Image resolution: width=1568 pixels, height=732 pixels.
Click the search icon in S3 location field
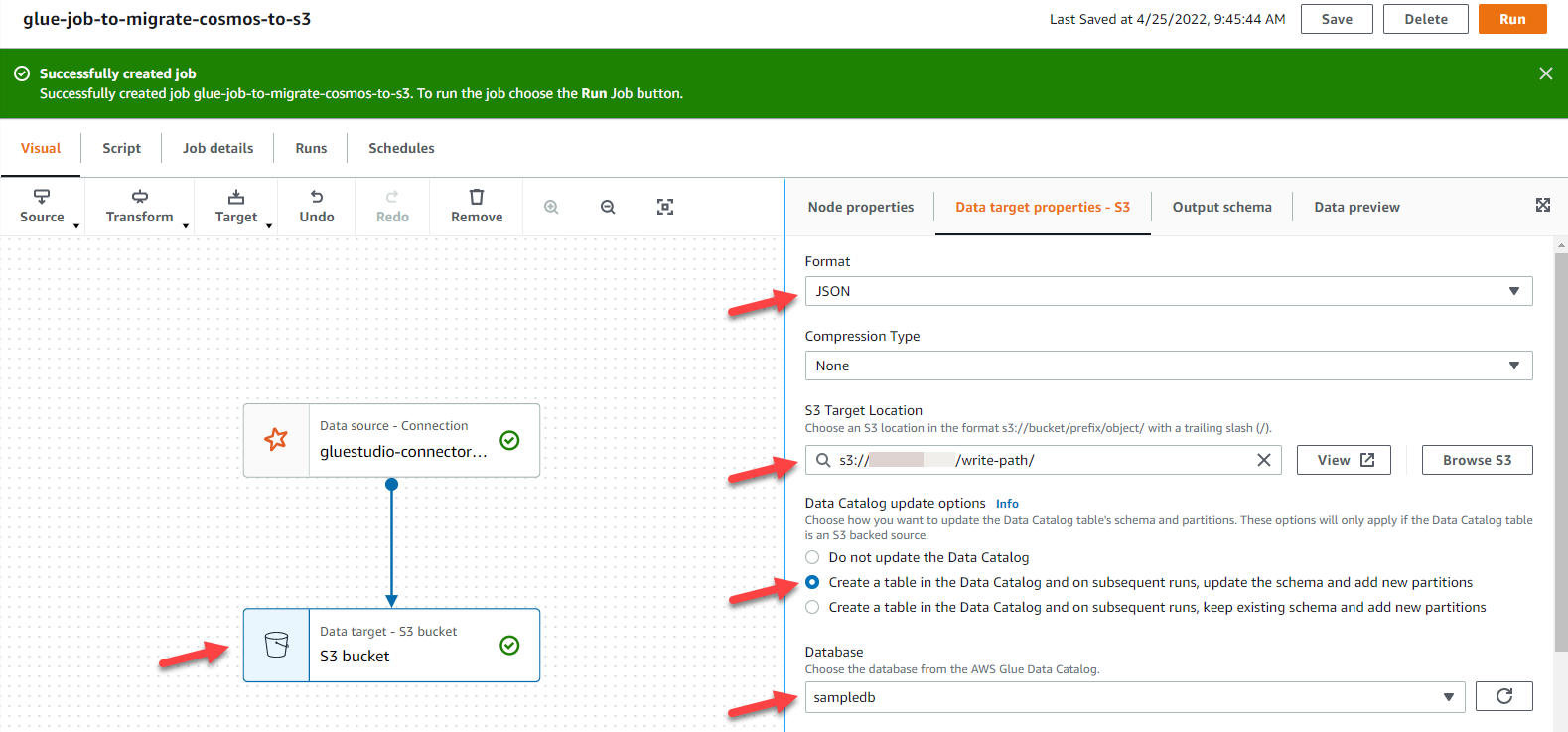(823, 460)
